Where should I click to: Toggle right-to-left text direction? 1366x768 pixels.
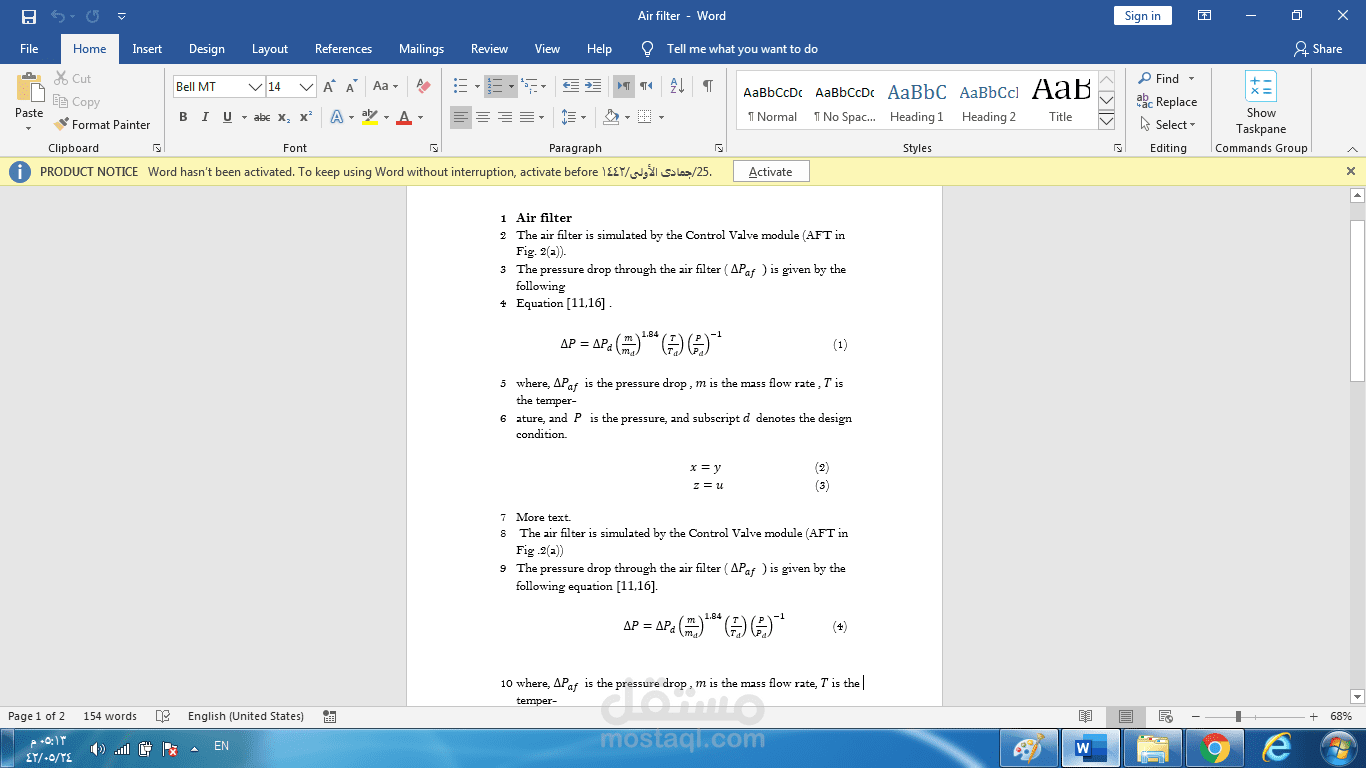[646, 87]
